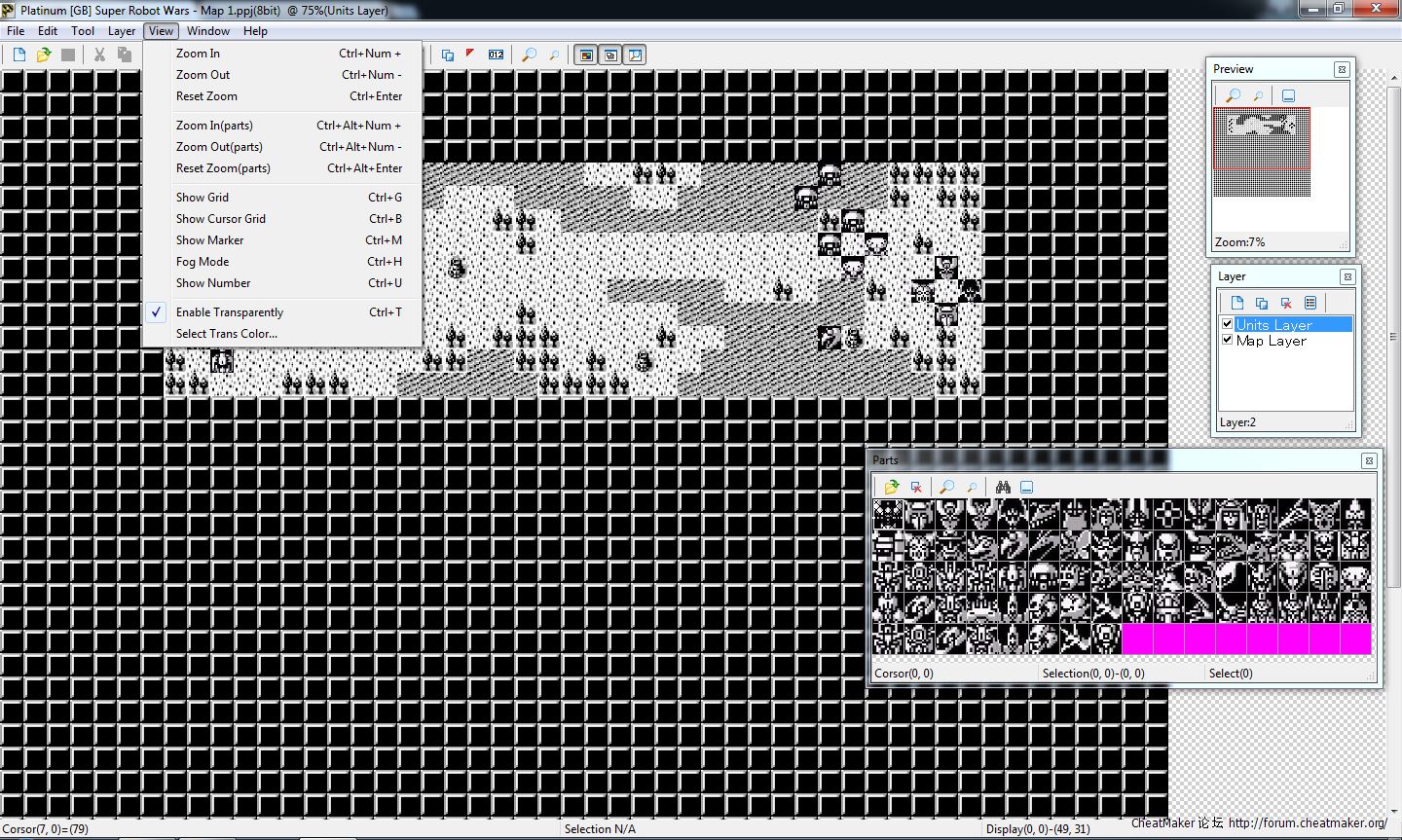This screenshot has width=1402, height=840.
Task: Click the new layer icon in Layer panel
Action: pos(1237,303)
